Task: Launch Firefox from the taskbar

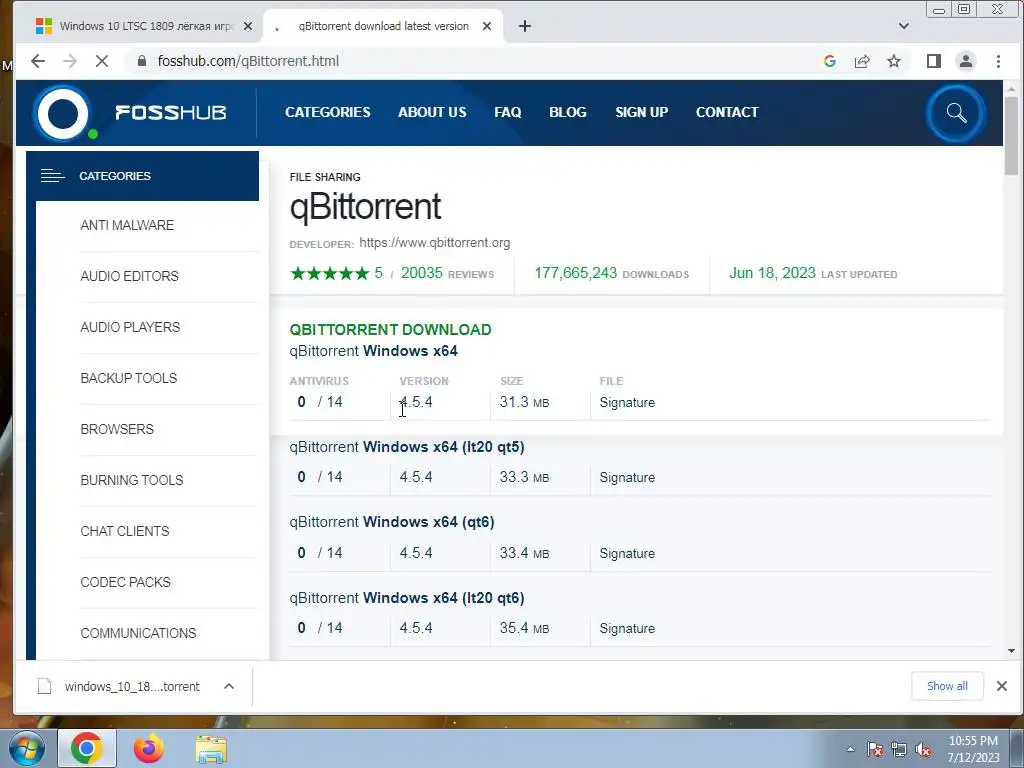Action: tap(149, 748)
